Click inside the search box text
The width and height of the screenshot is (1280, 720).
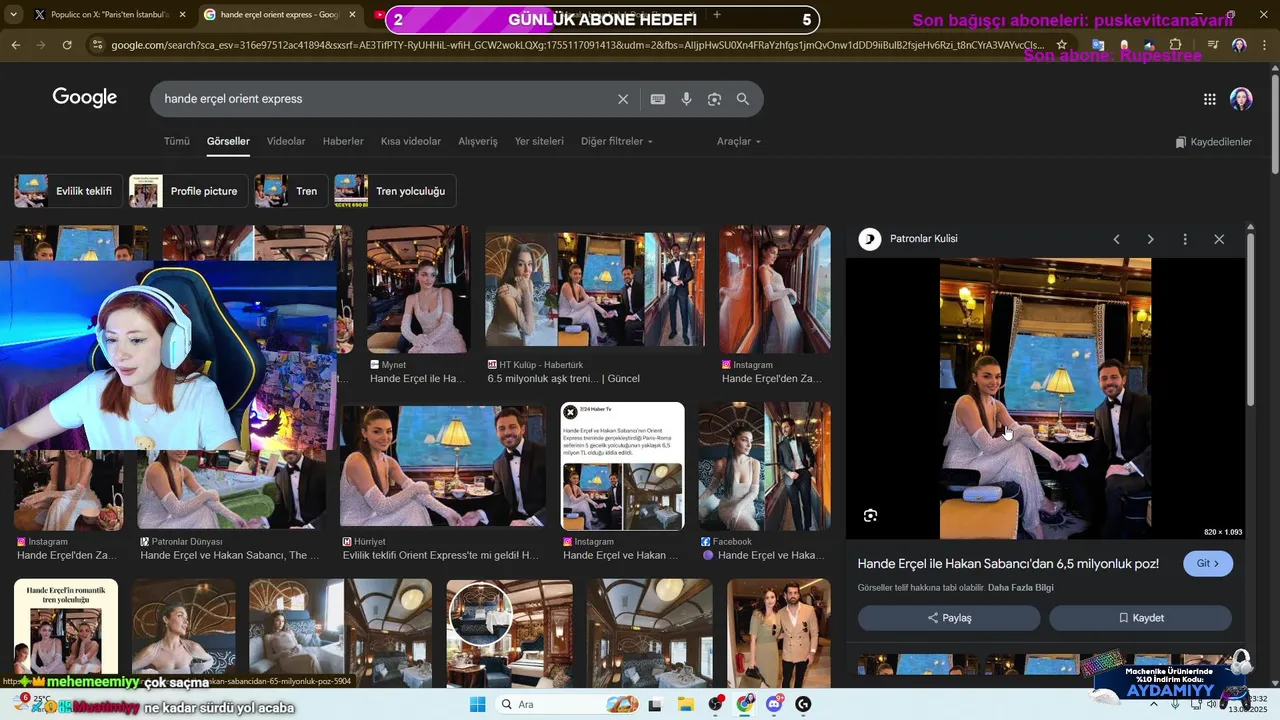click(x=233, y=99)
